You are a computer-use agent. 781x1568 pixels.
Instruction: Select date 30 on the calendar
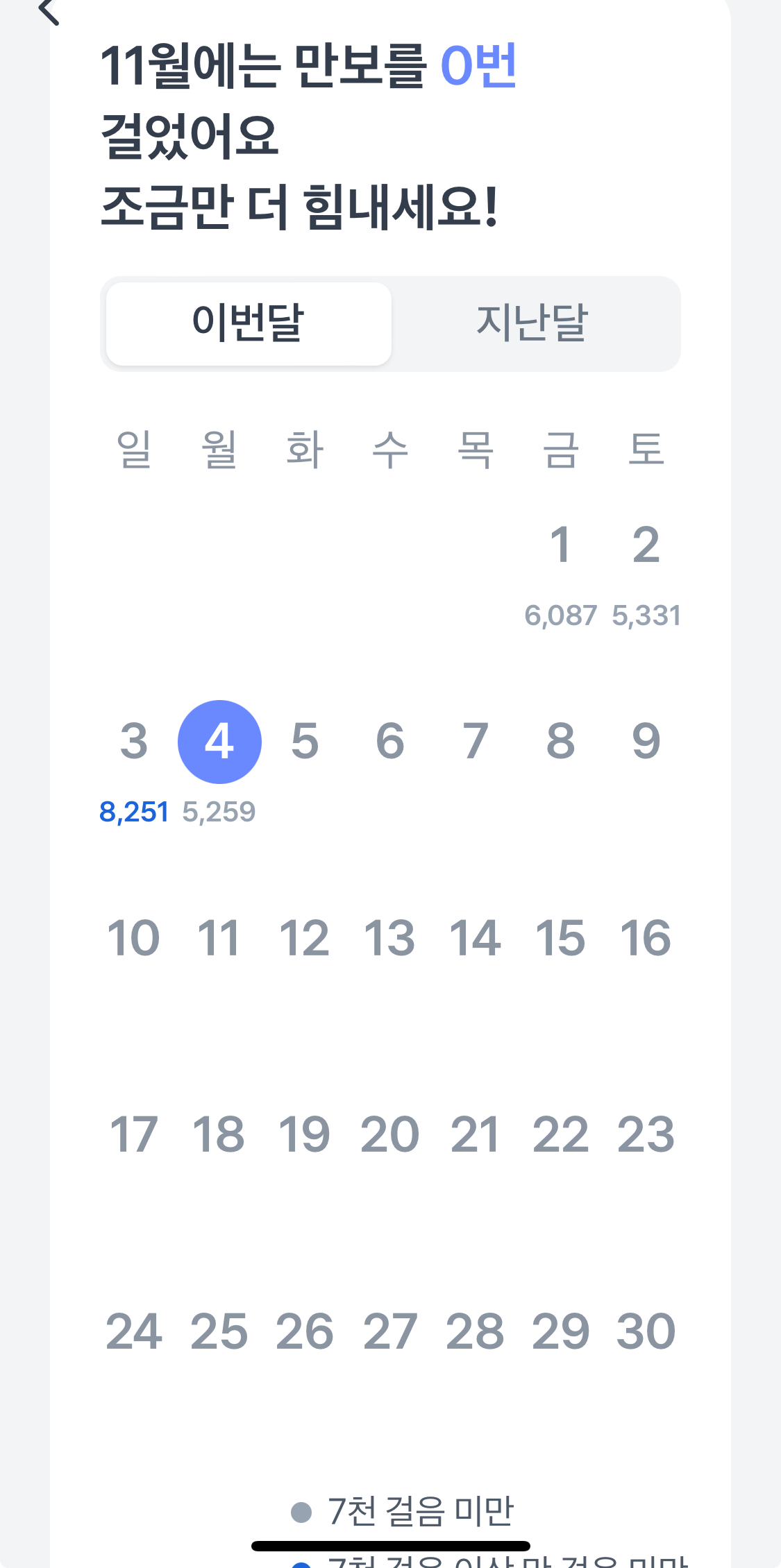coord(646,1332)
